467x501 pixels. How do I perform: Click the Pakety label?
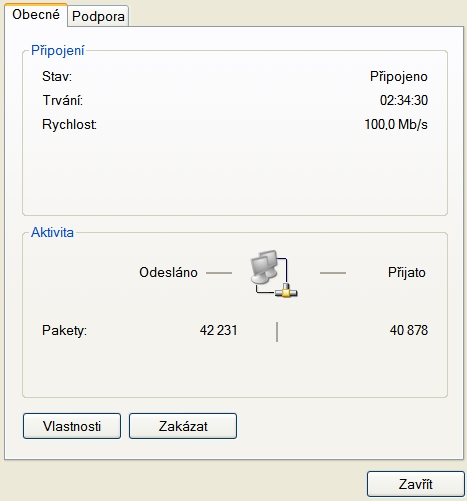(x=64, y=331)
